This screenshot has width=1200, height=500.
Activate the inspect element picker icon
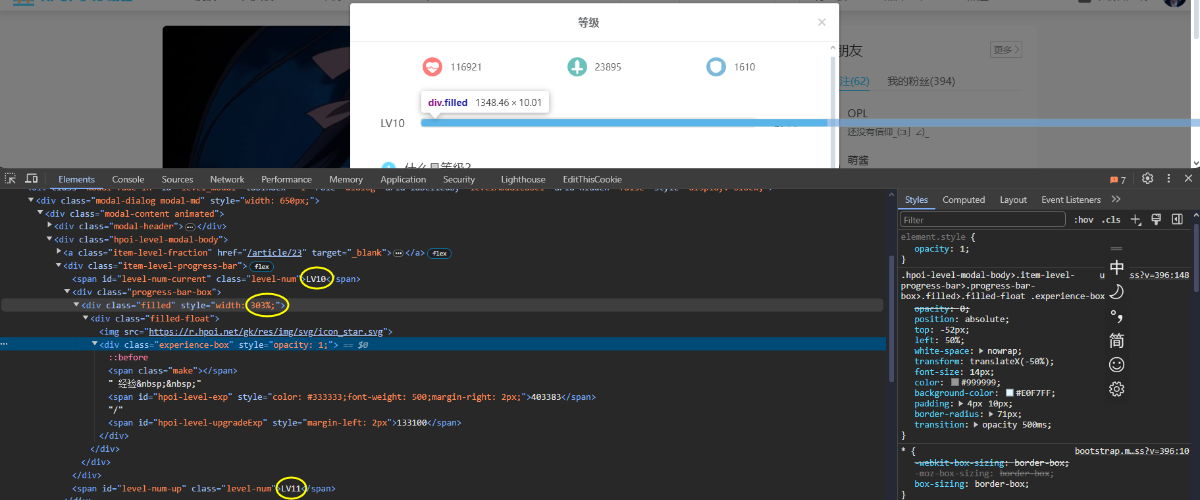pos(11,179)
